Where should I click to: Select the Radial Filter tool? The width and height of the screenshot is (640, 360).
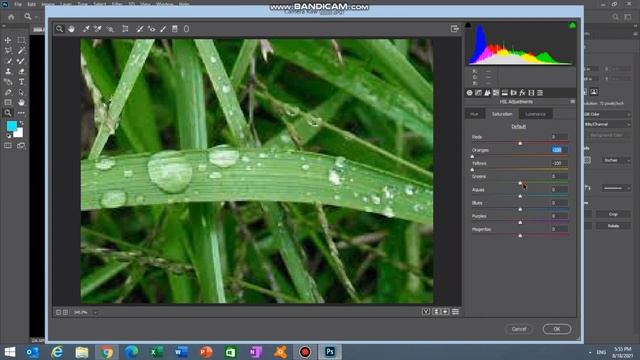(x=187, y=29)
